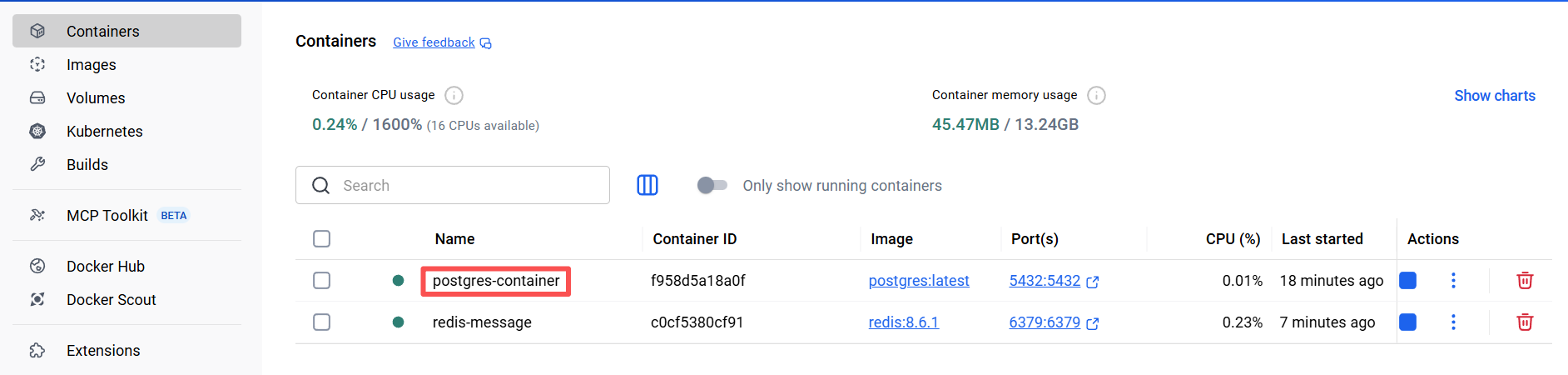Screen dimensions: 1568x375
Task: Click the Images sidebar icon
Action: click(x=37, y=64)
